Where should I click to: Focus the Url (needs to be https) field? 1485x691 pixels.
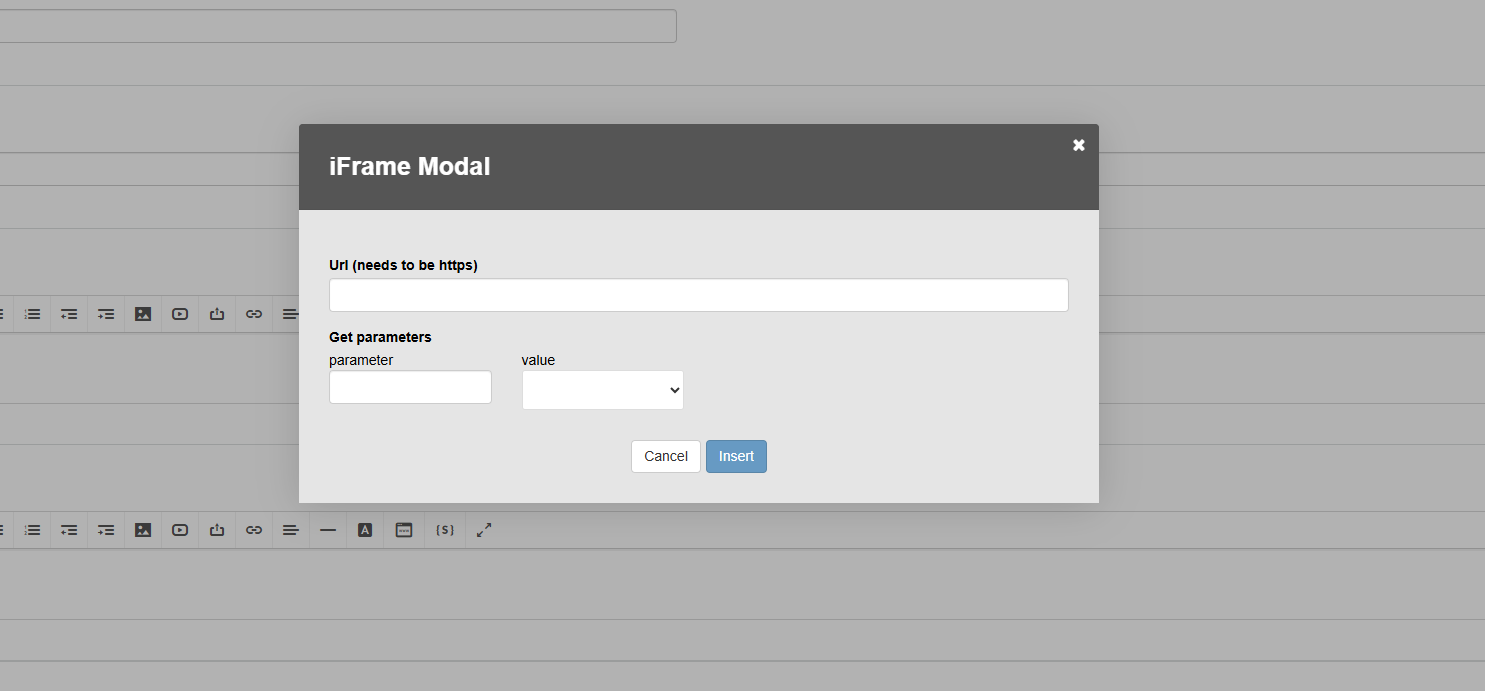(x=698, y=295)
